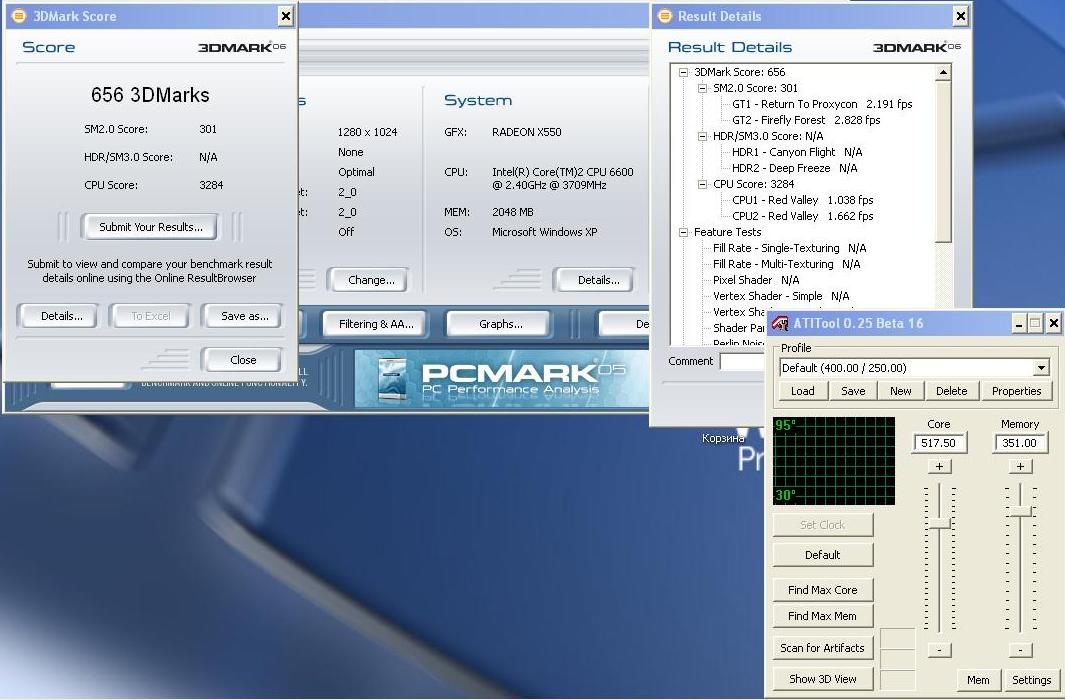This screenshot has width=1065, height=700.
Task: Reset clocks with Default button
Action: pos(823,555)
